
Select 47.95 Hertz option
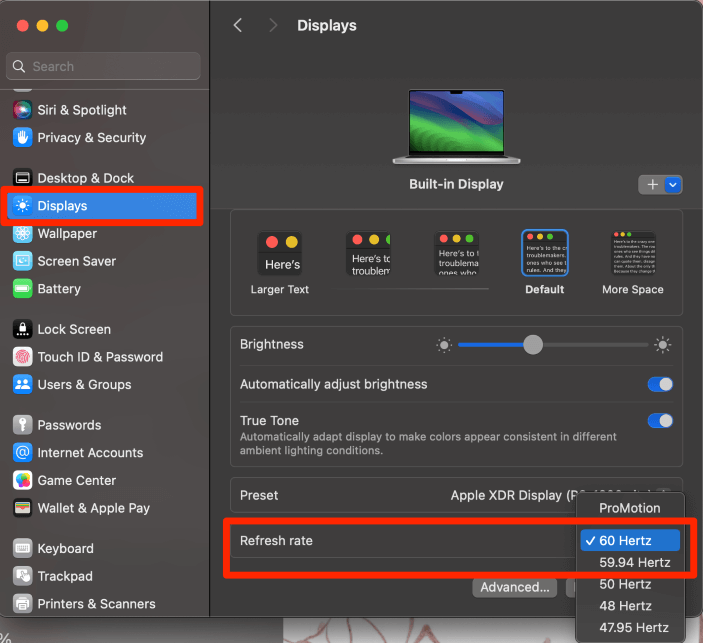click(x=630, y=628)
